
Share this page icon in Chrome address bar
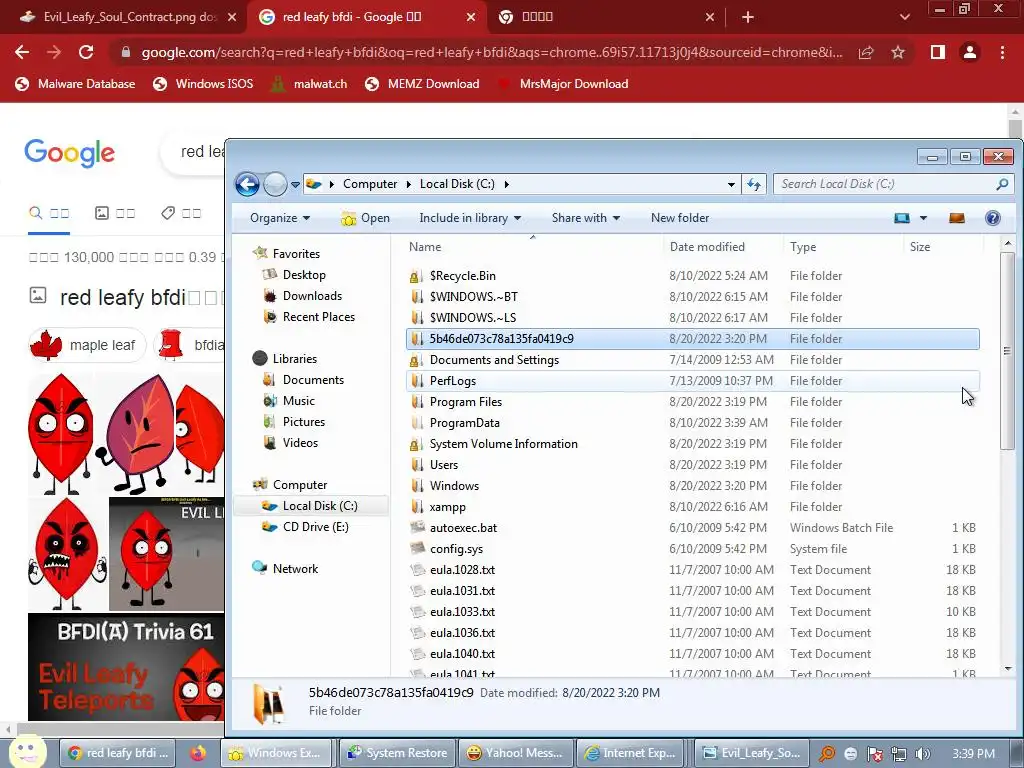pos(866,52)
